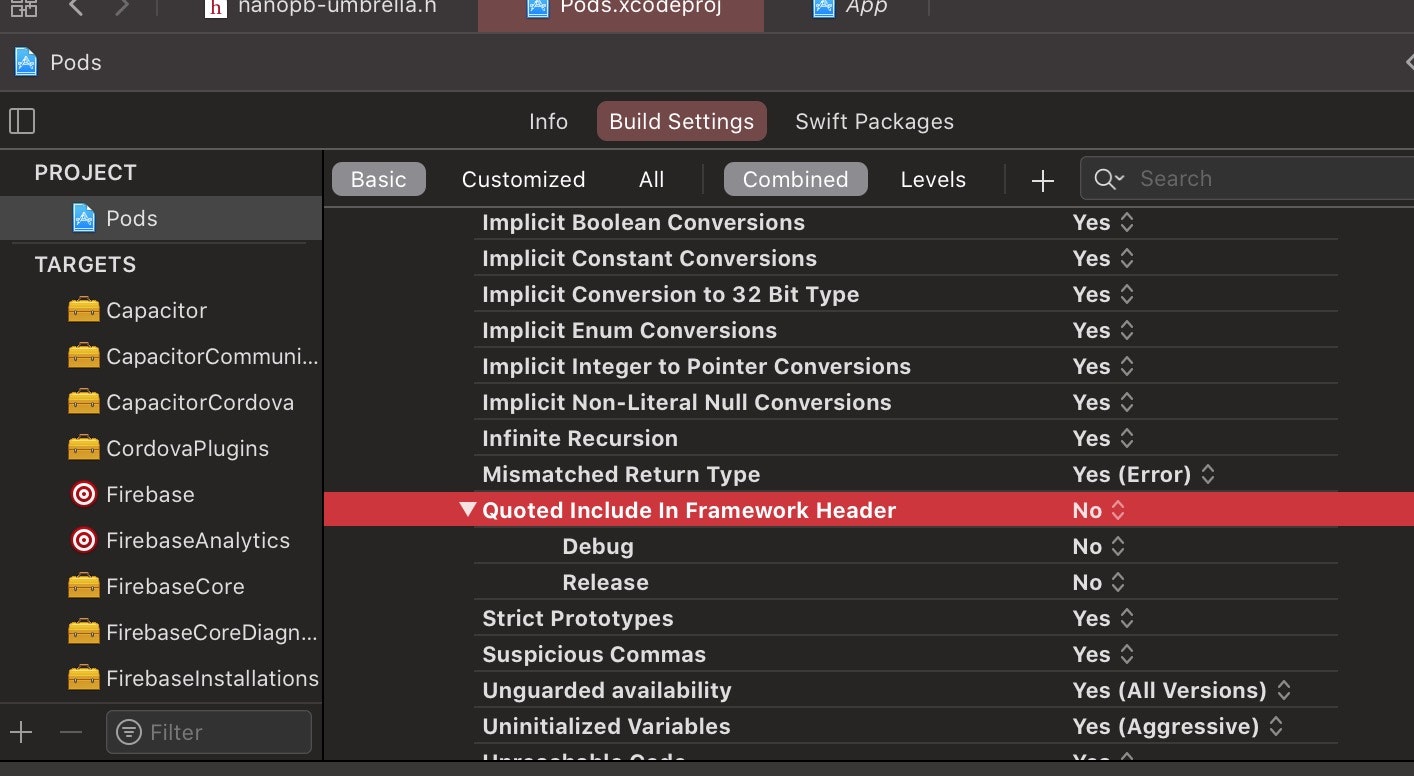Go forward with the right arrow
This screenshot has height=776, width=1414.
coord(122,8)
